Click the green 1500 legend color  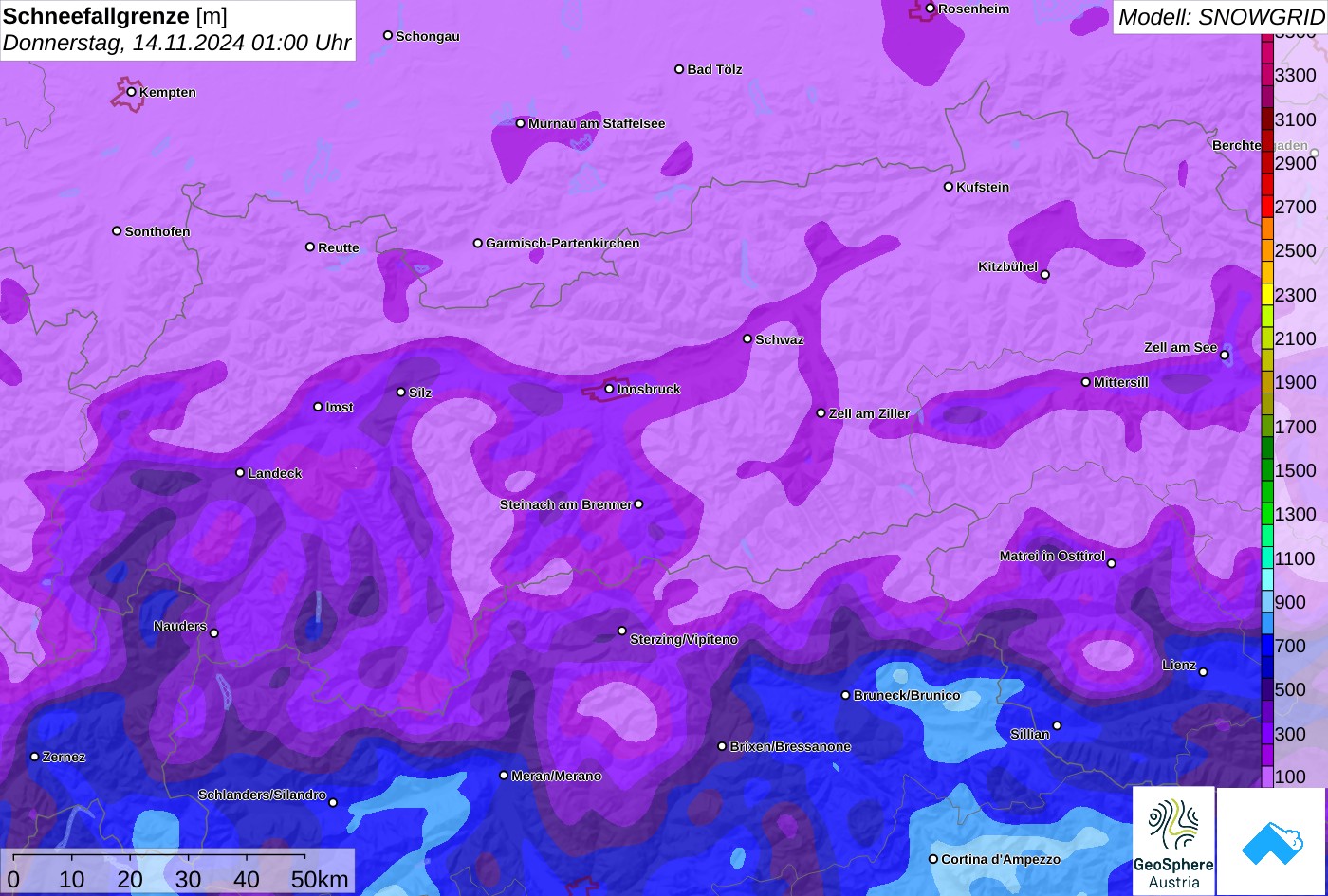coord(1267,470)
